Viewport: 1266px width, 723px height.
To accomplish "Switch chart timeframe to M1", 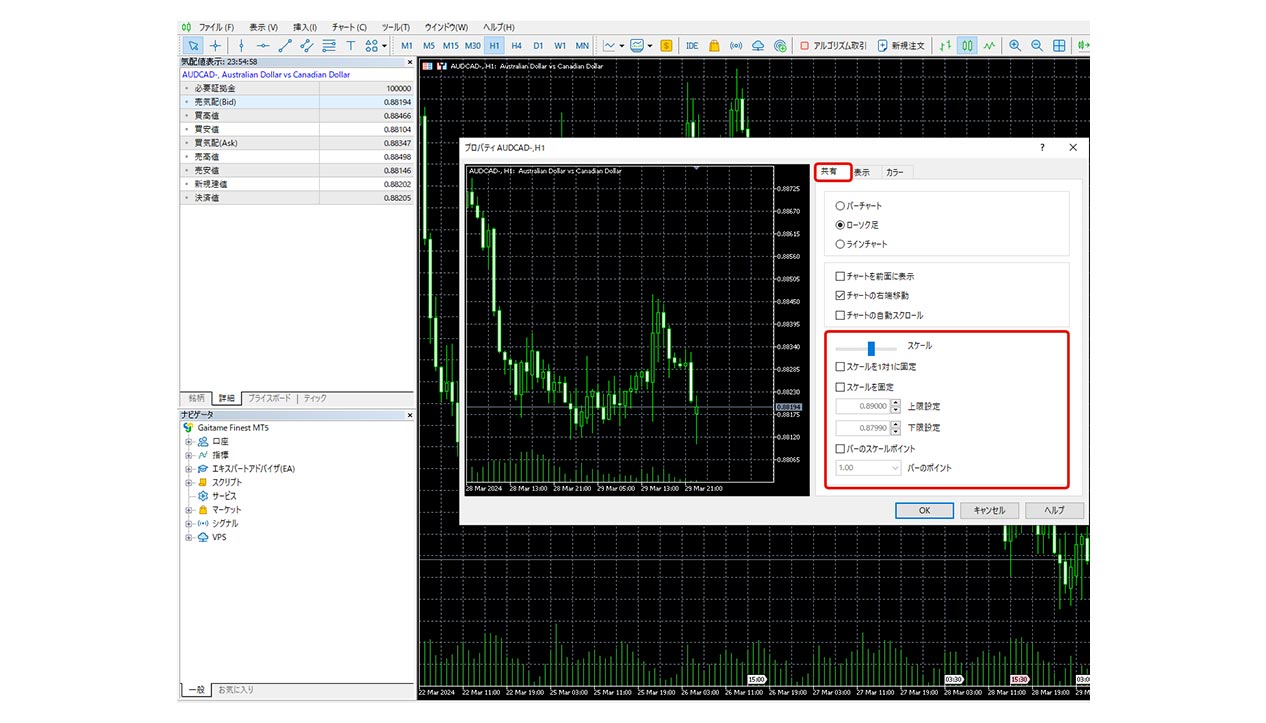I will point(407,46).
